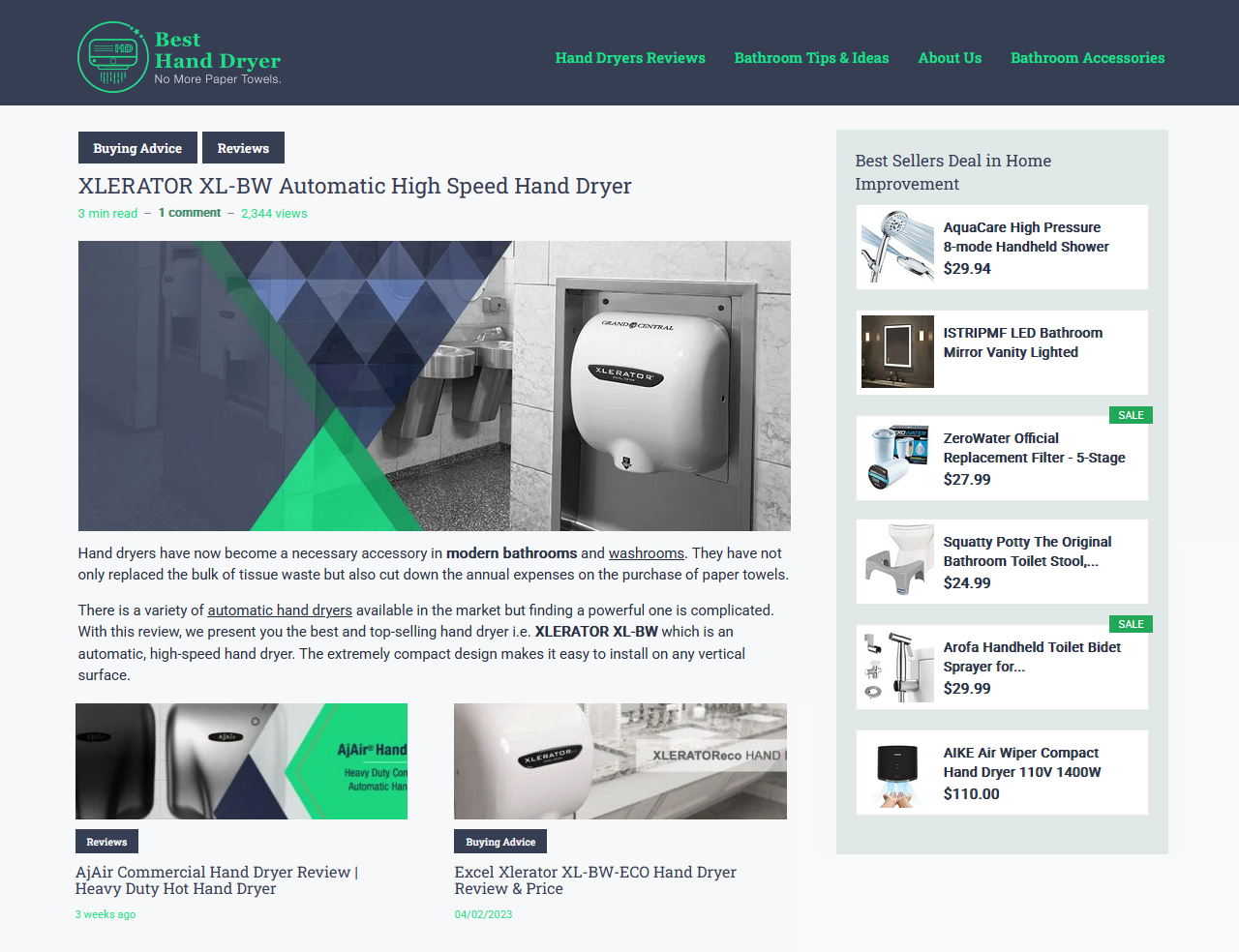This screenshot has height=952, width=1239.
Task: Open Bathroom Tips & Ideas menu
Action: click(811, 58)
